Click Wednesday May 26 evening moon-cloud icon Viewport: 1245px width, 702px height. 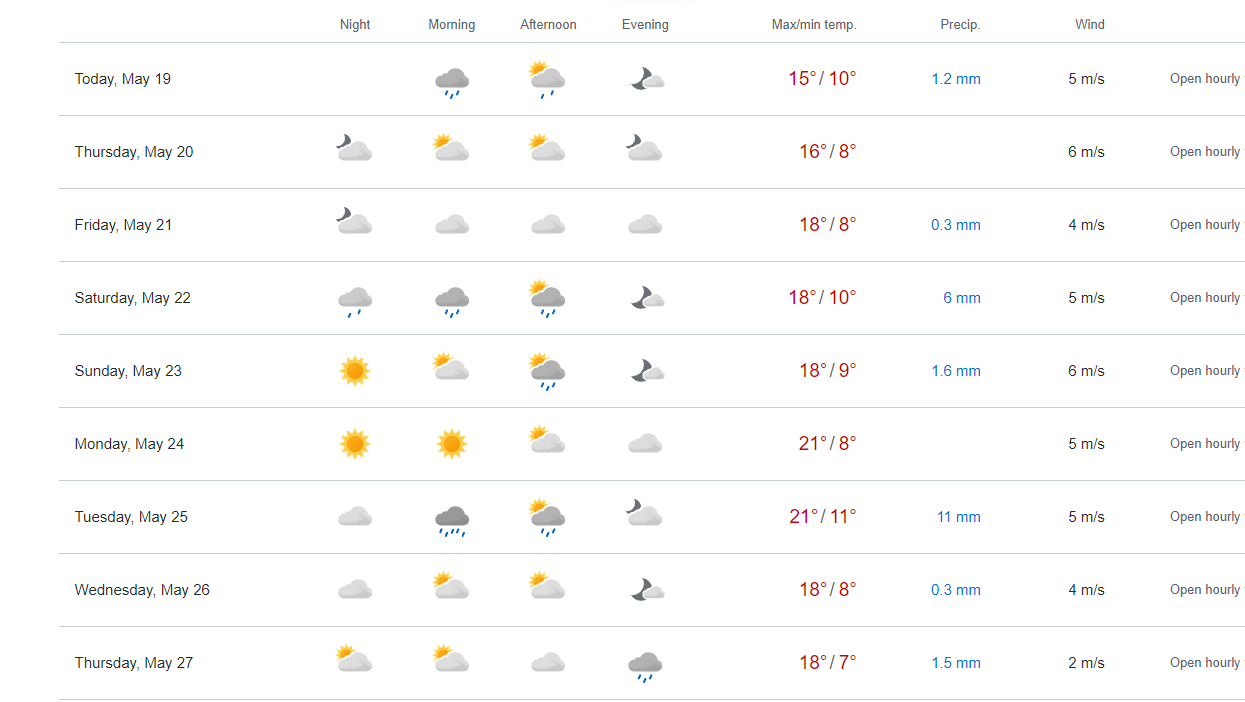pyautogui.click(x=646, y=590)
